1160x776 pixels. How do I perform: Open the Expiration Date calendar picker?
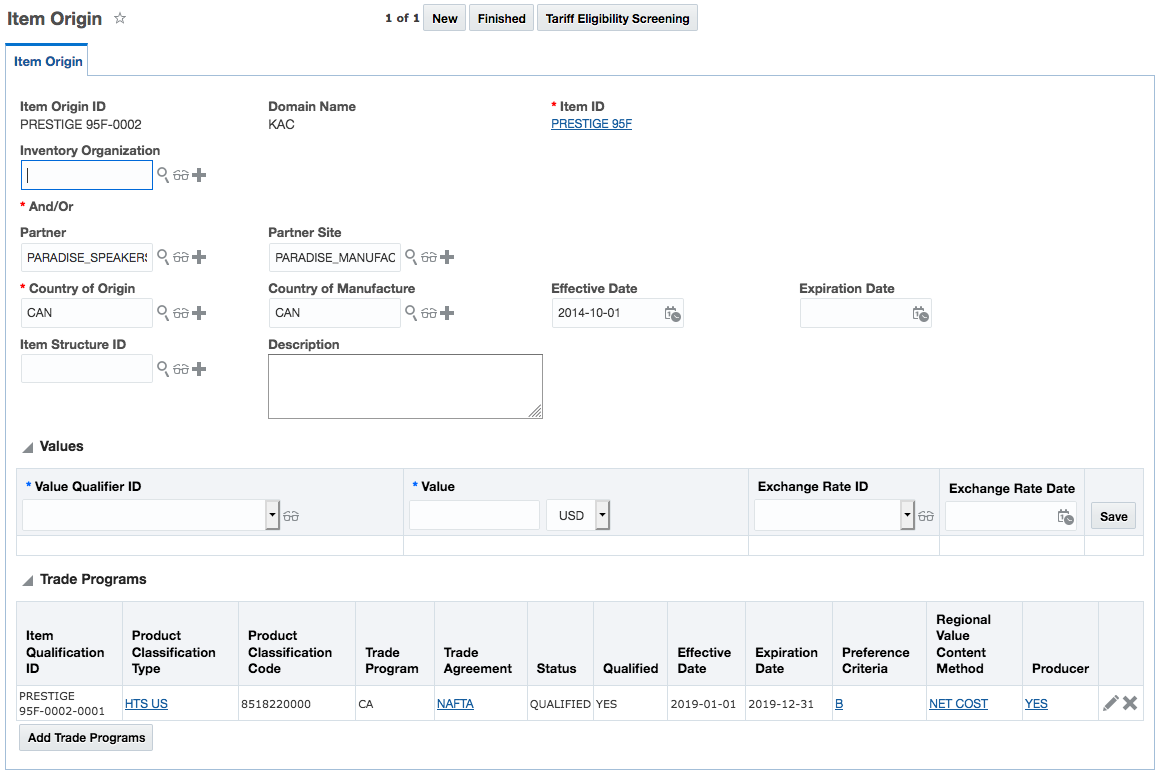(x=920, y=313)
